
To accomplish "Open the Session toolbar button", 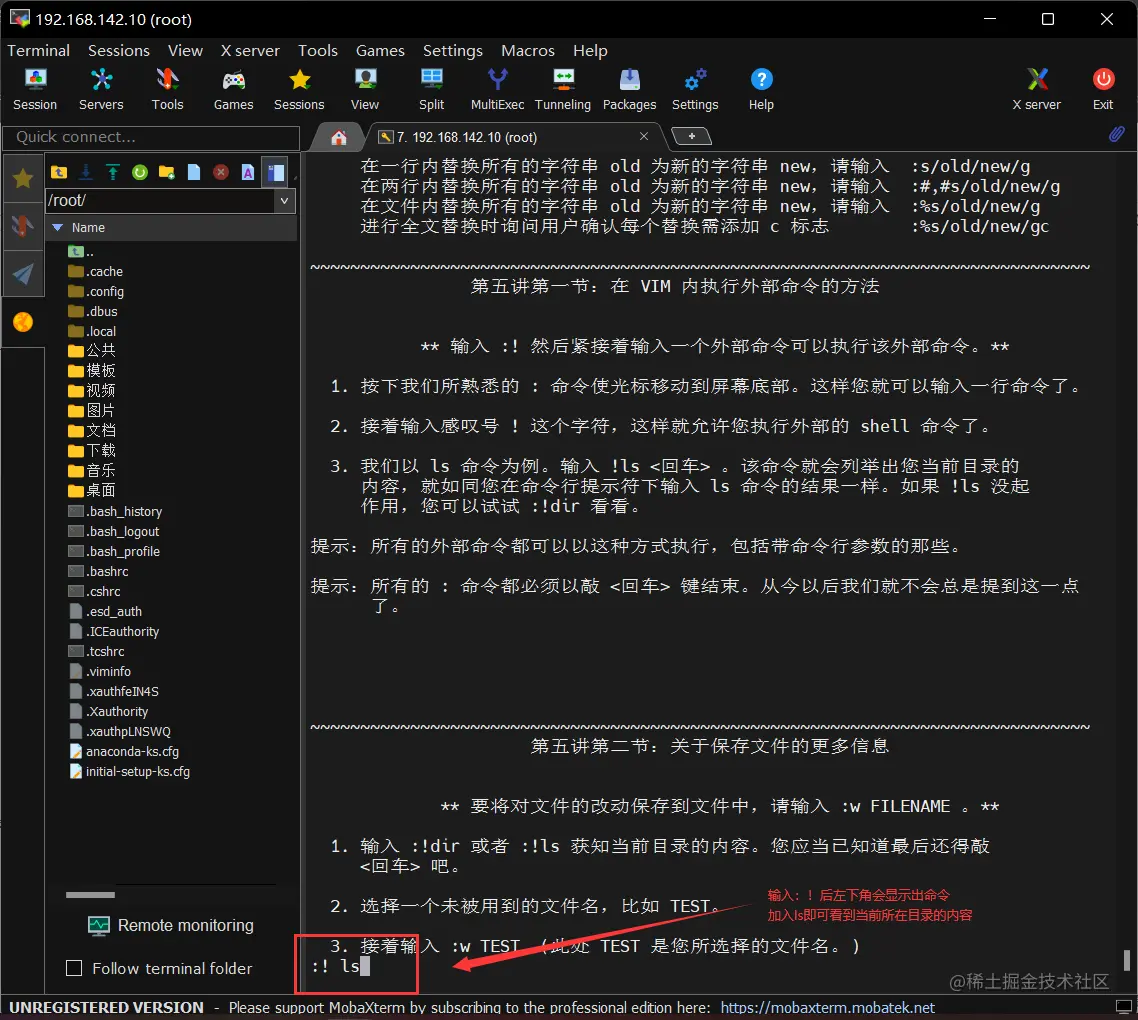I will [x=35, y=89].
